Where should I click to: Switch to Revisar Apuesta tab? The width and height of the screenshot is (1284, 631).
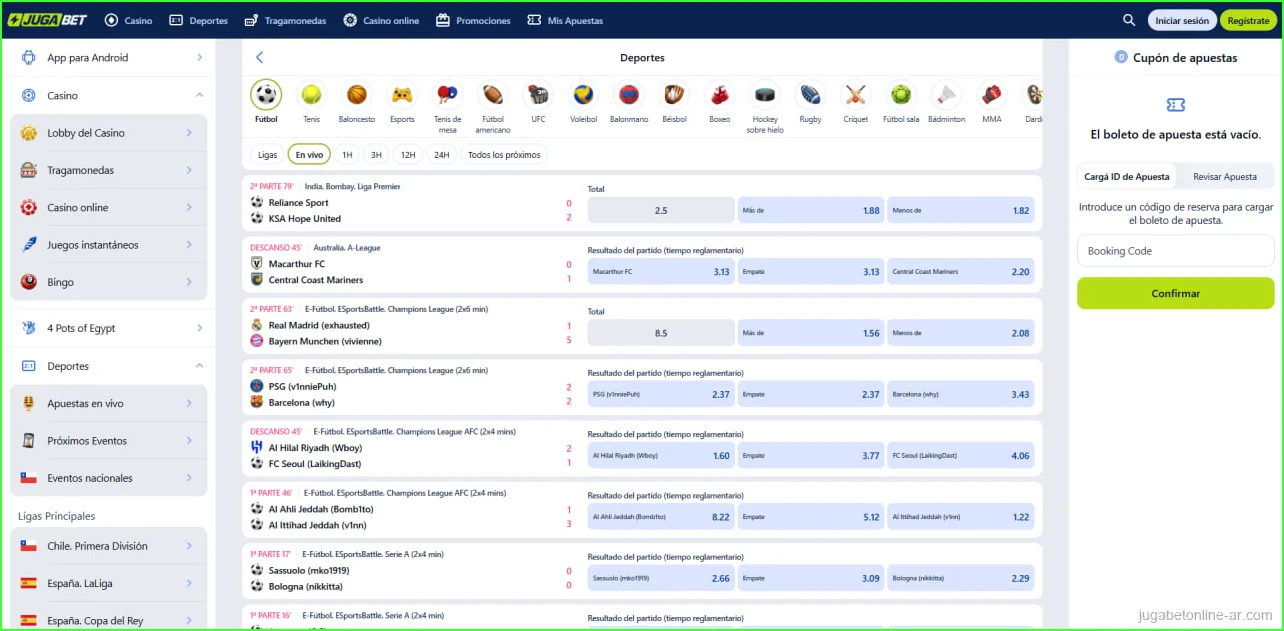tap(1225, 177)
